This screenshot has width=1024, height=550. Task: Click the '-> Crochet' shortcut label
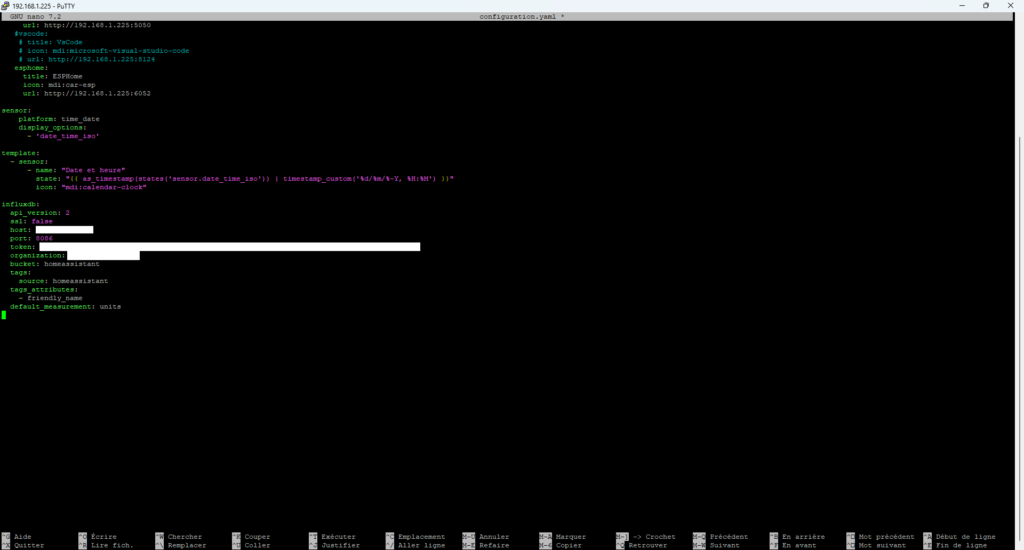[x=654, y=537]
